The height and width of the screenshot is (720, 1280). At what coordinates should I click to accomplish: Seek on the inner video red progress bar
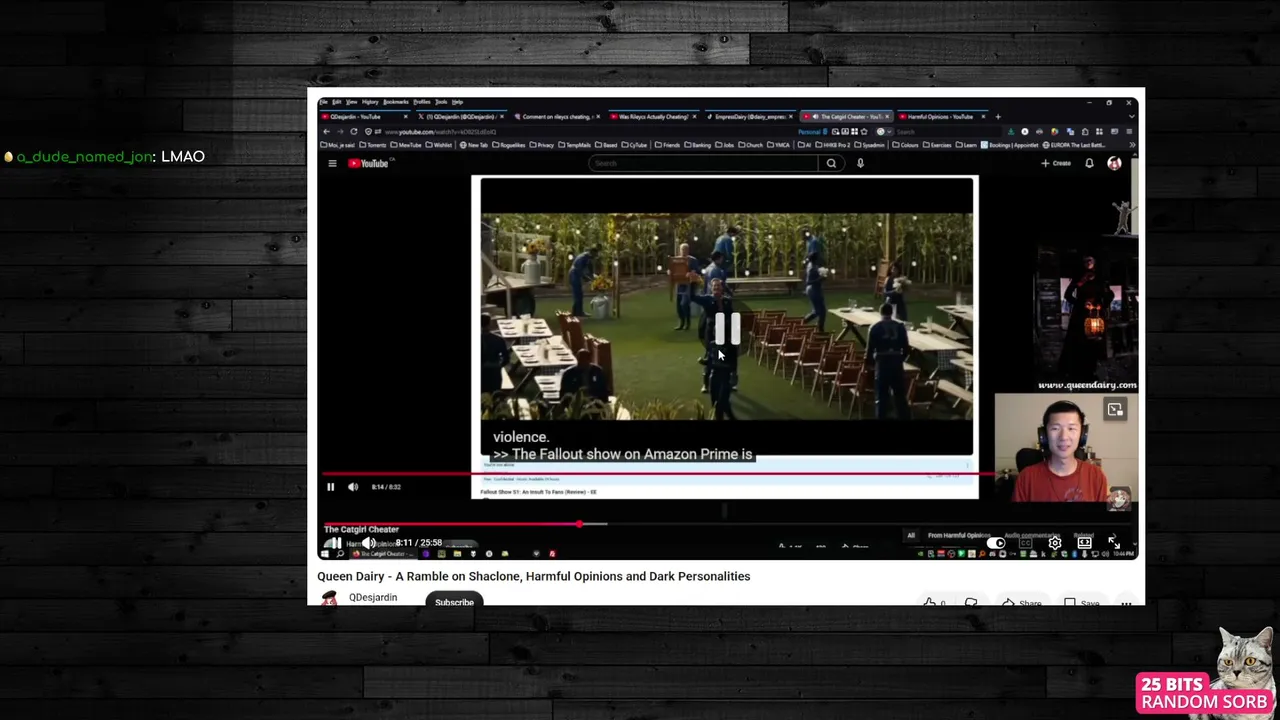[x=658, y=474]
